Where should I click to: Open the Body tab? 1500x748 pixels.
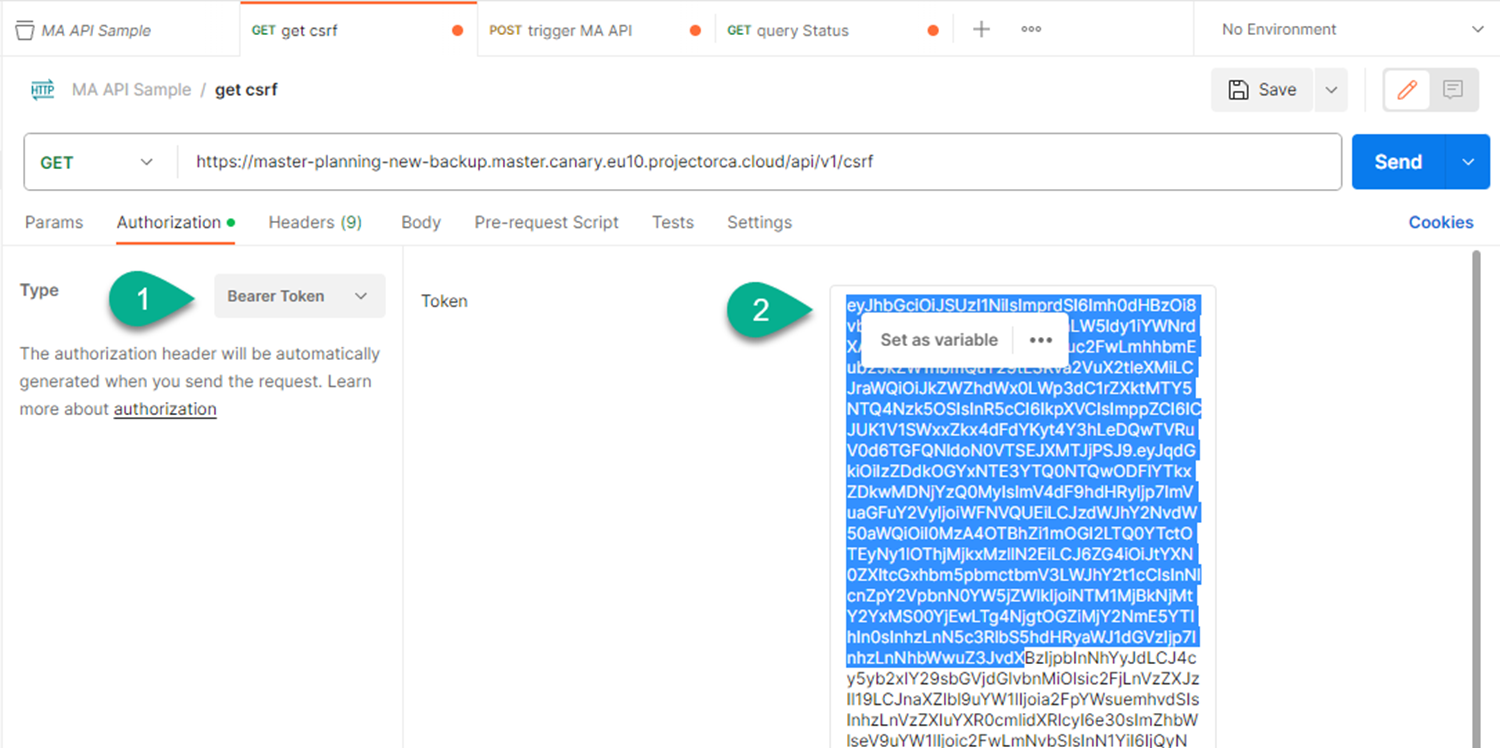click(421, 222)
